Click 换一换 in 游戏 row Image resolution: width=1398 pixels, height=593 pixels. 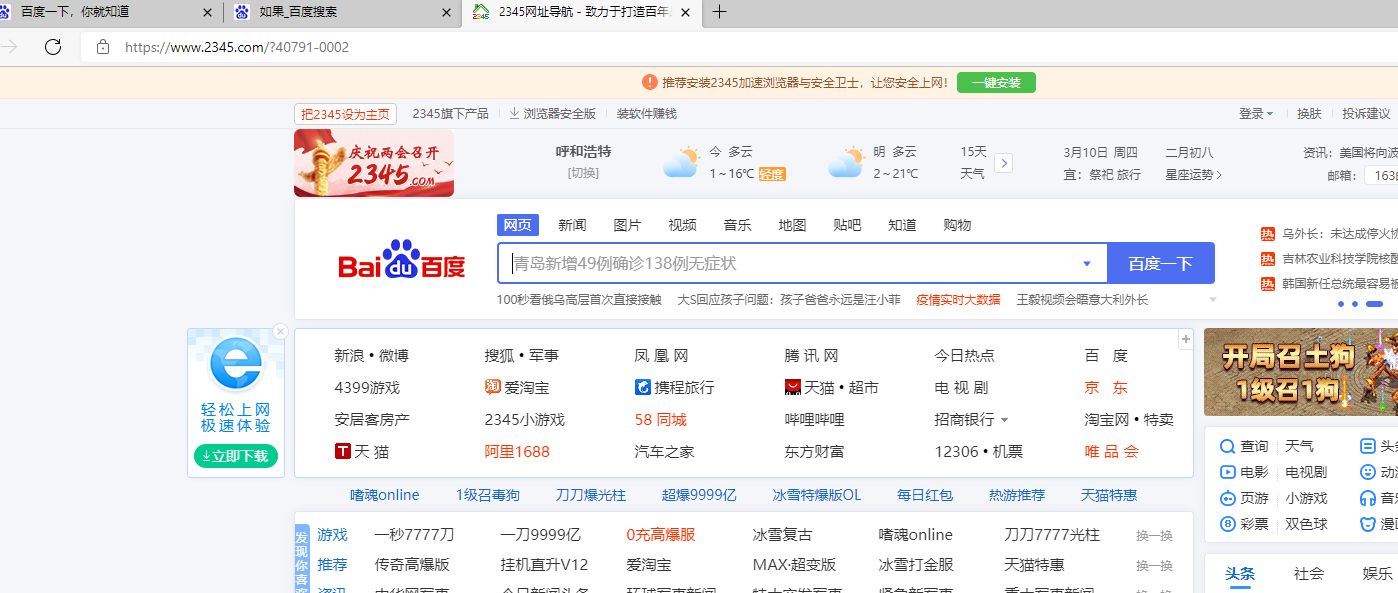click(1154, 536)
